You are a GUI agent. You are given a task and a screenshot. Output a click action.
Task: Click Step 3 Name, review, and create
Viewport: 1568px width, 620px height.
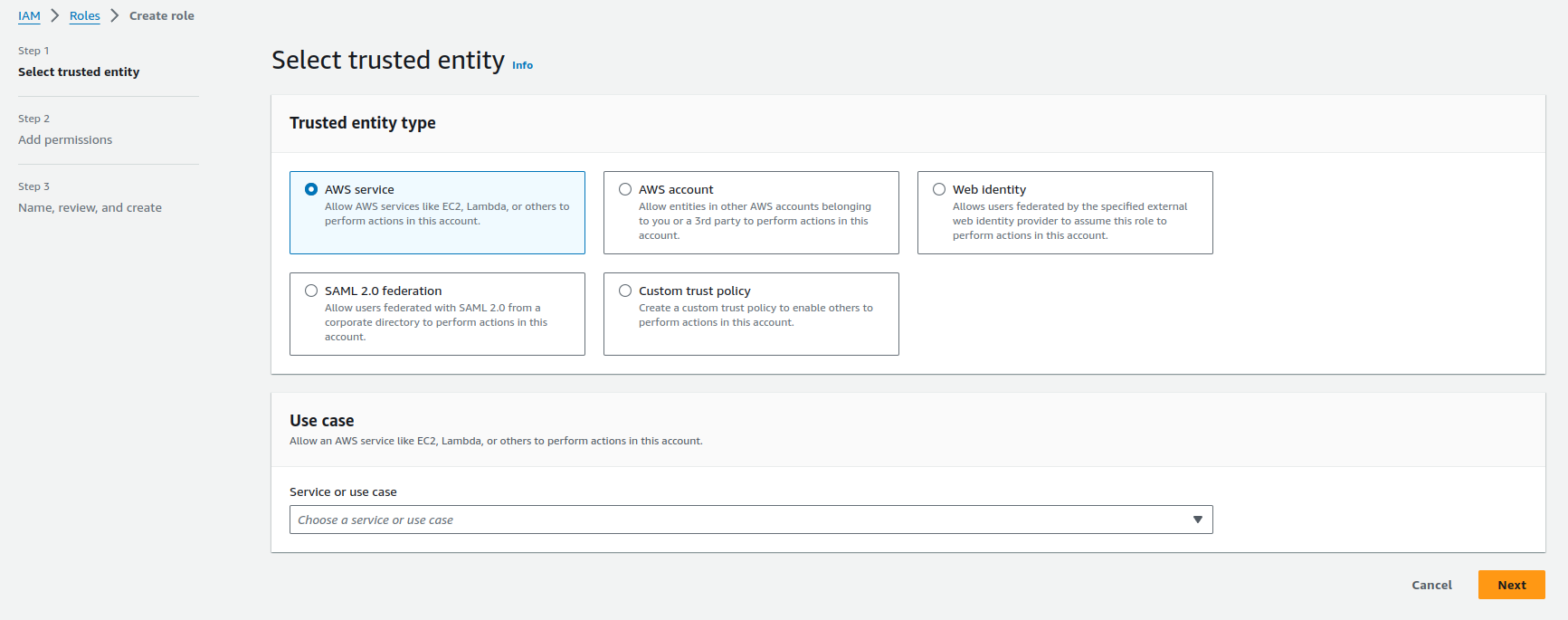[90, 207]
